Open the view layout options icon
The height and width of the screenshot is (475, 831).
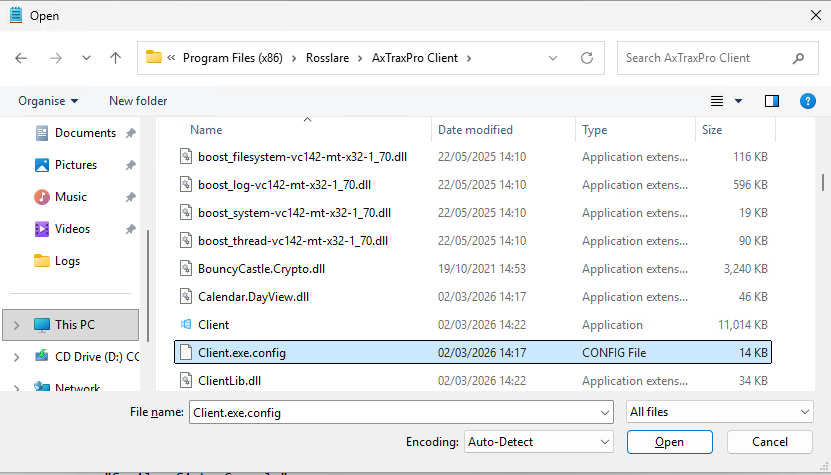(717, 101)
